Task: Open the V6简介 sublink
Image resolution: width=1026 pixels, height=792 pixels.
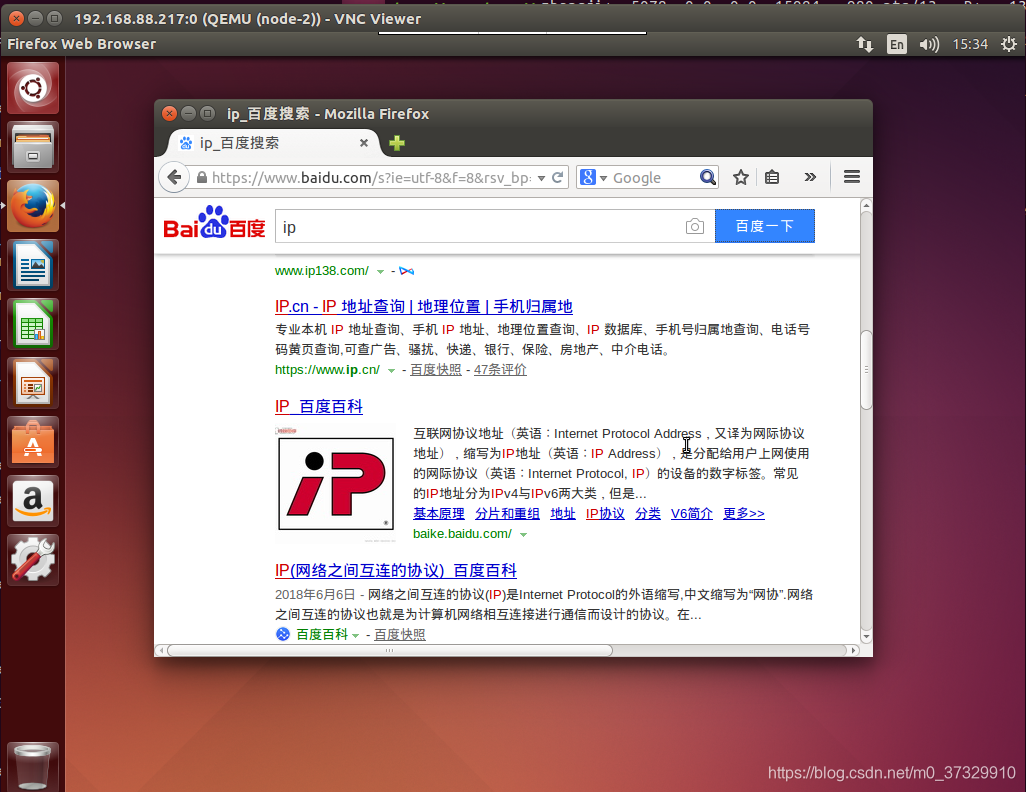Action: [692, 514]
